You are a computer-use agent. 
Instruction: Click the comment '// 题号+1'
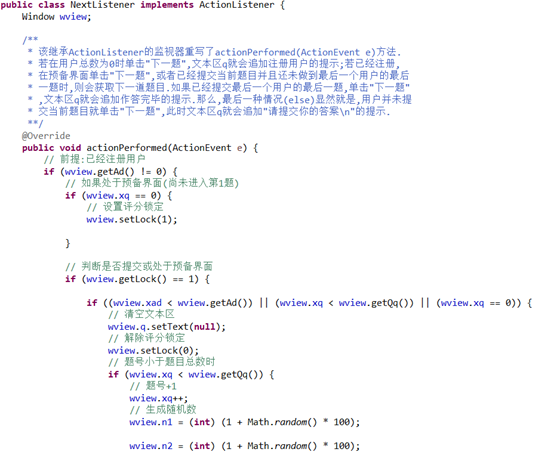coord(153,386)
